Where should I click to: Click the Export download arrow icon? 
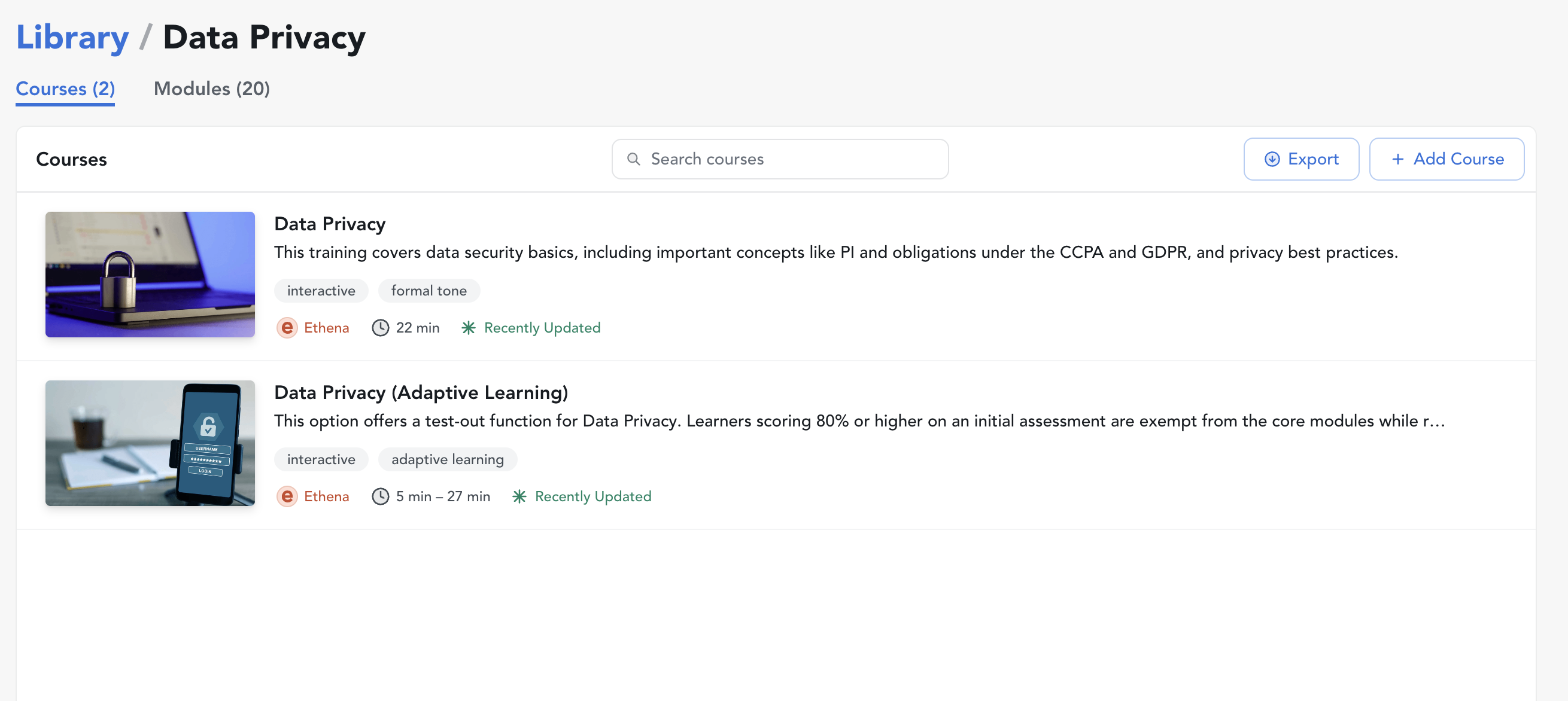click(x=1272, y=159)
